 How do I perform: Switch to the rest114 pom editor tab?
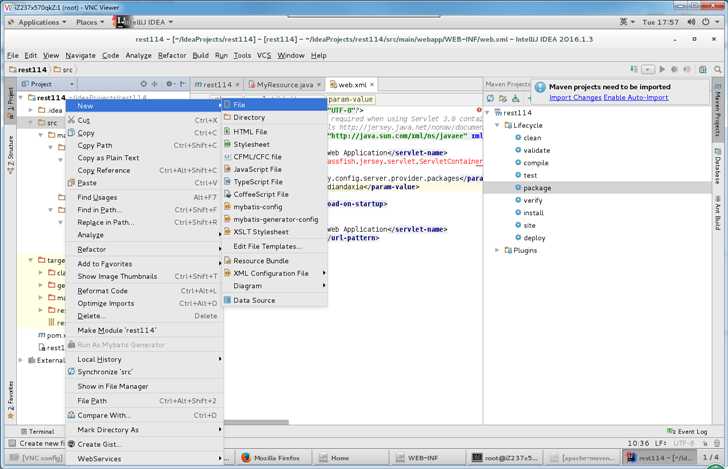coord(216,85)
